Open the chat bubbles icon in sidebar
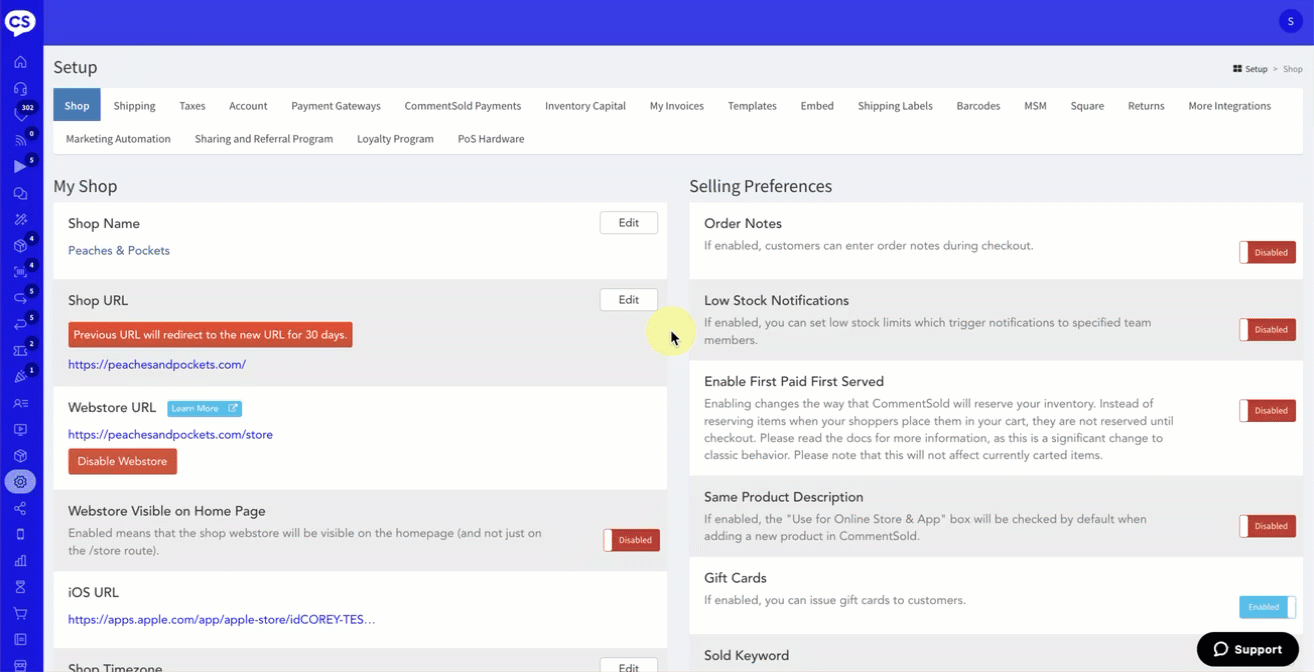 coord(20,194)
